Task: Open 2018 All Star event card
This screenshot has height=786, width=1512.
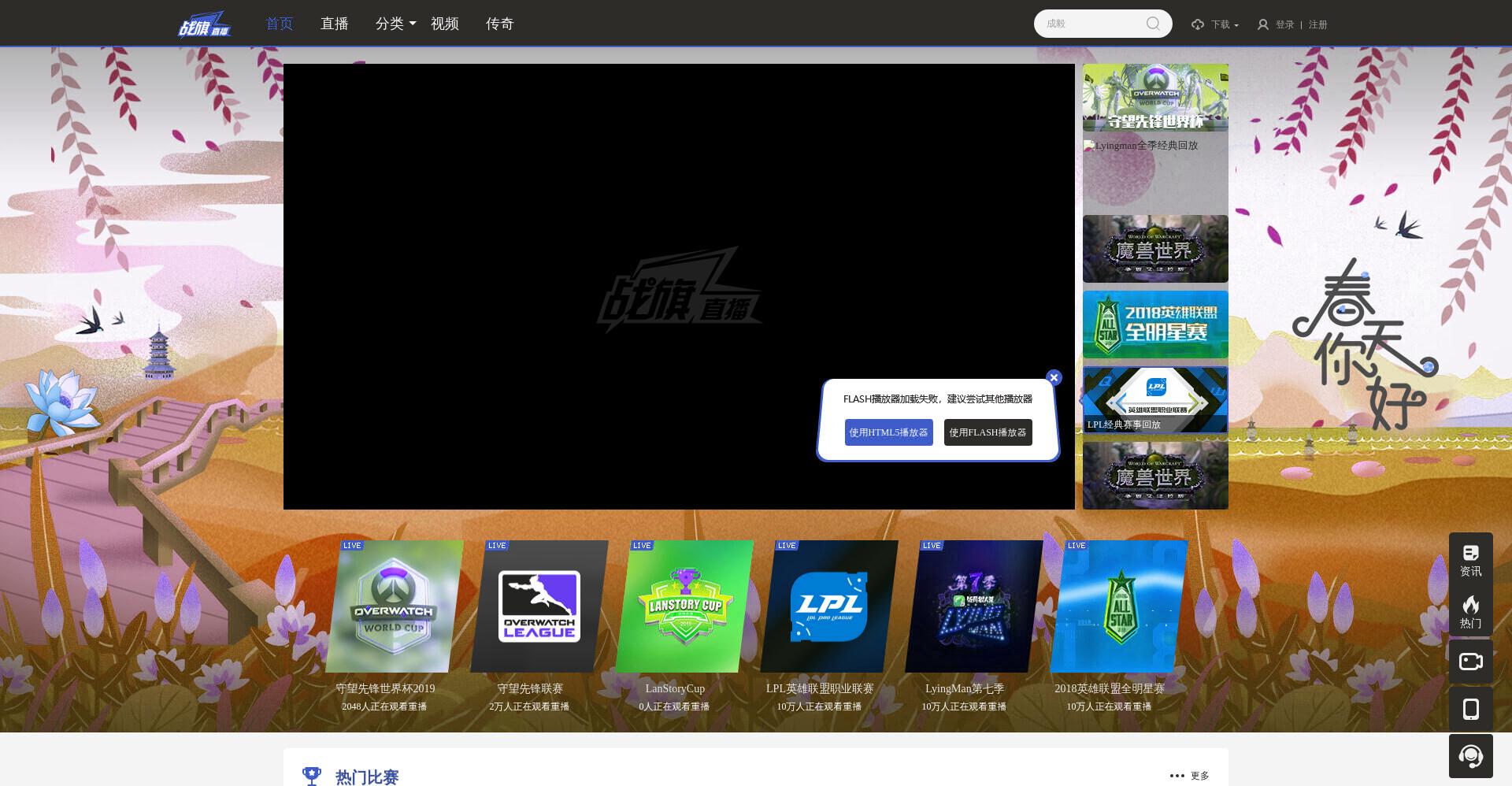Action: (x=1119, y=606)
